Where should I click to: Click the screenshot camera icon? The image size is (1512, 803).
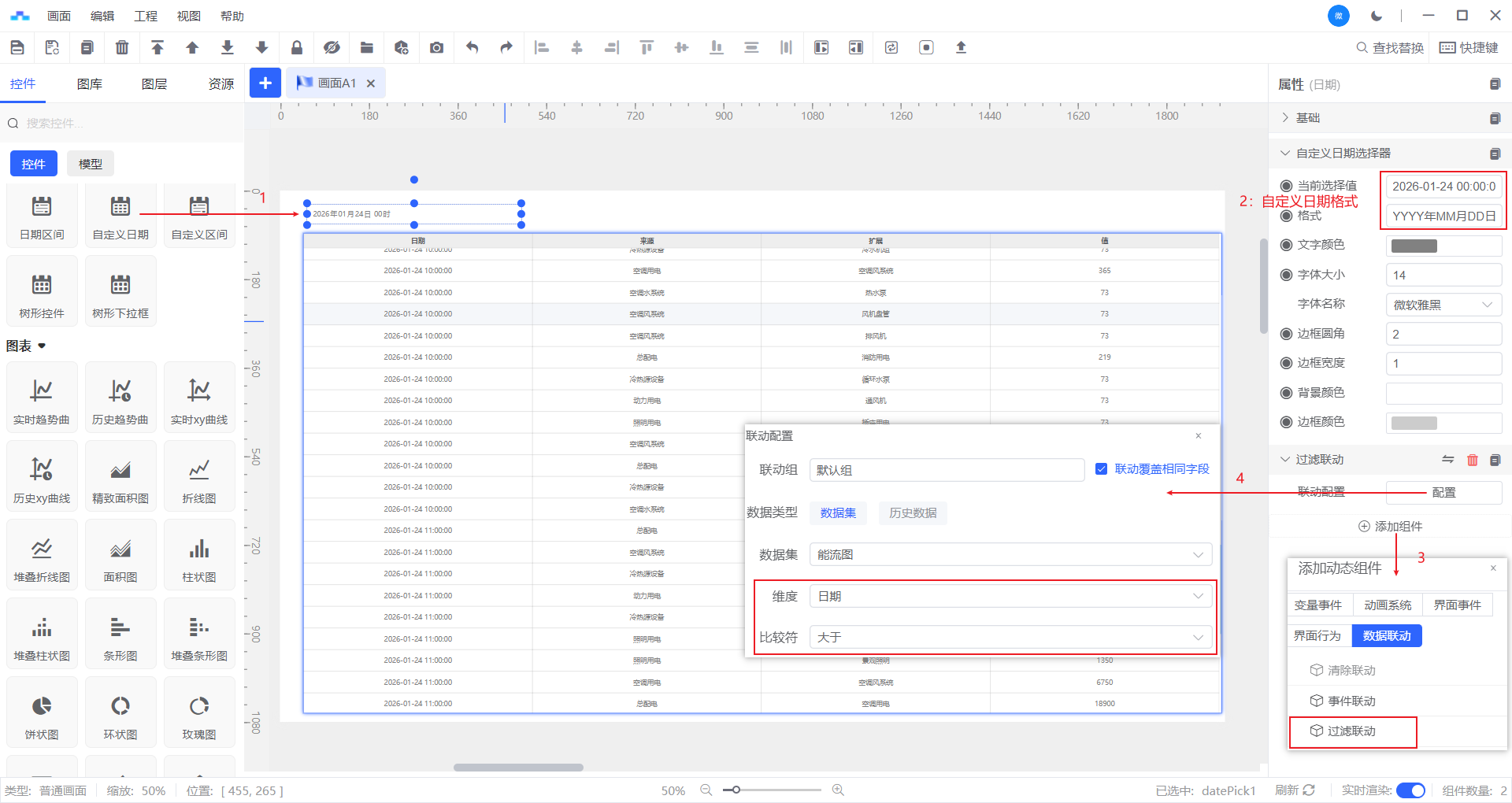[436, 48]
